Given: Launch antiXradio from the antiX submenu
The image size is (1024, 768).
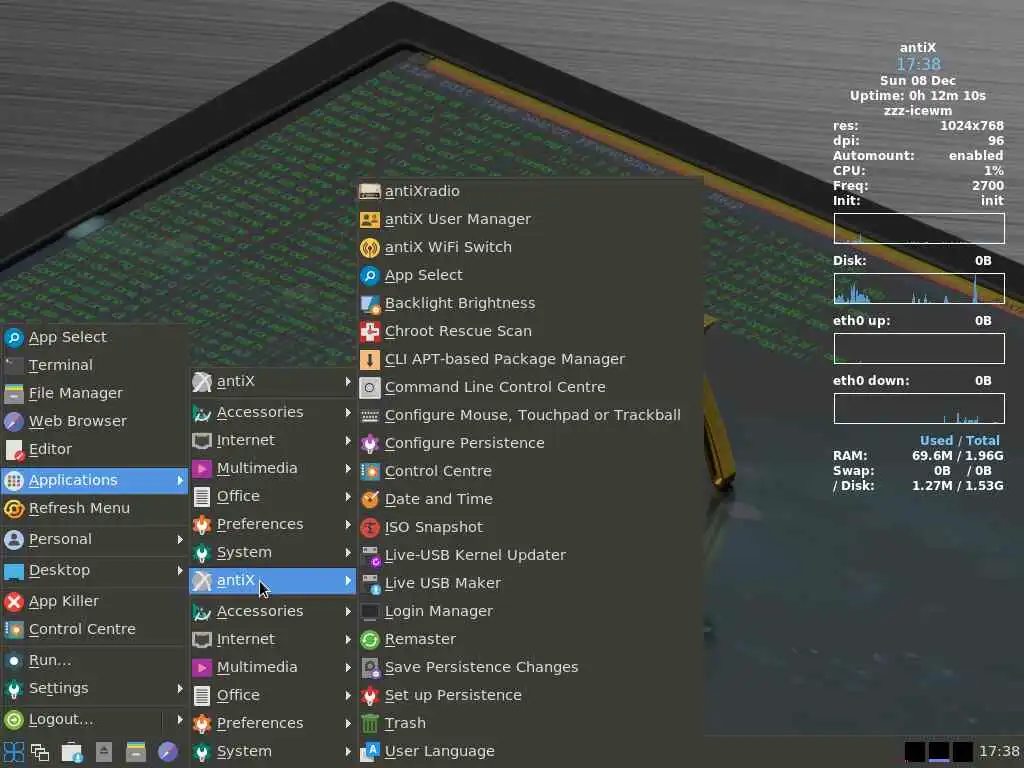Looking at the screenshot, I should click(530, 191).
